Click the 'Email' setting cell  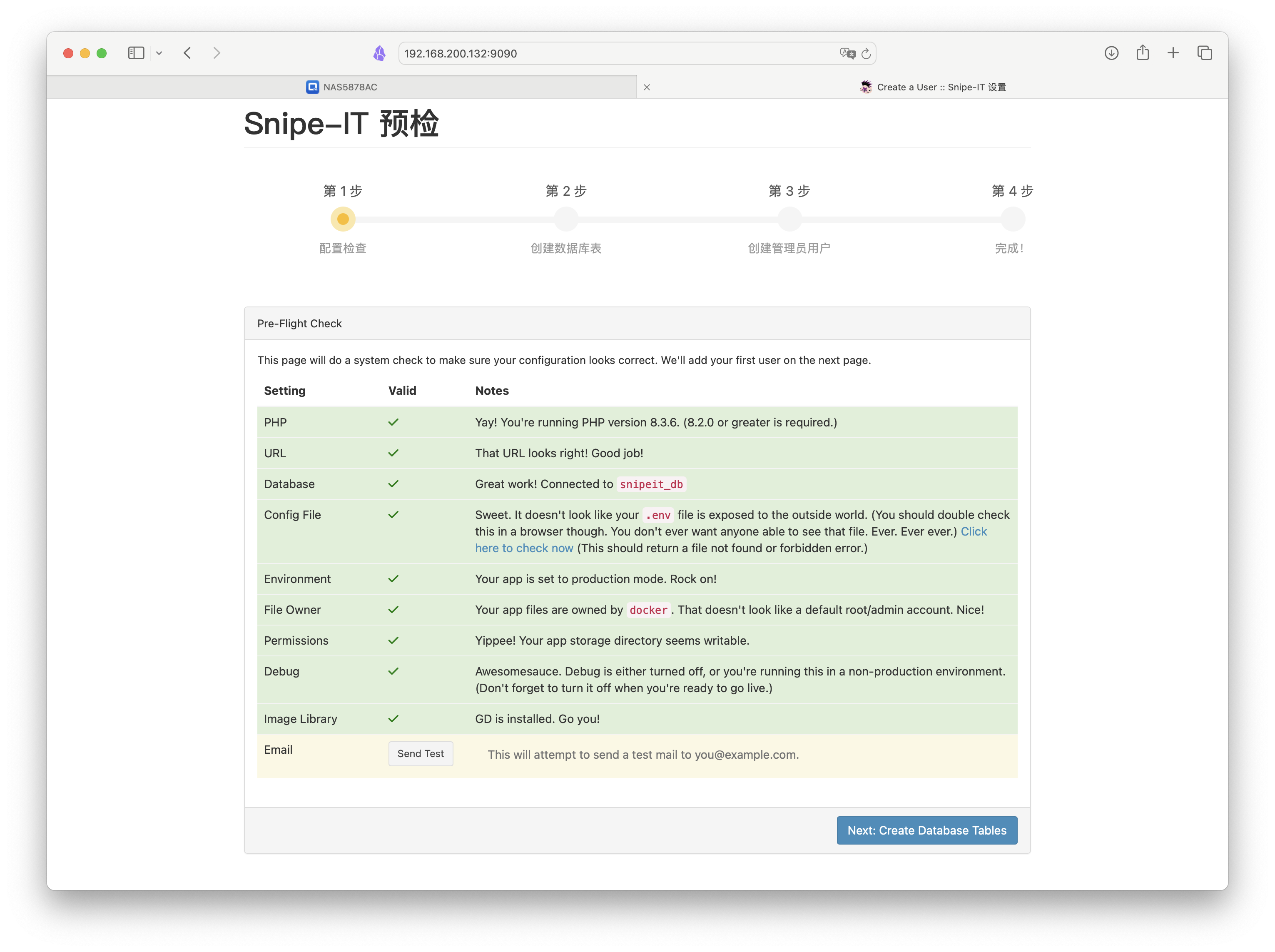278,750
